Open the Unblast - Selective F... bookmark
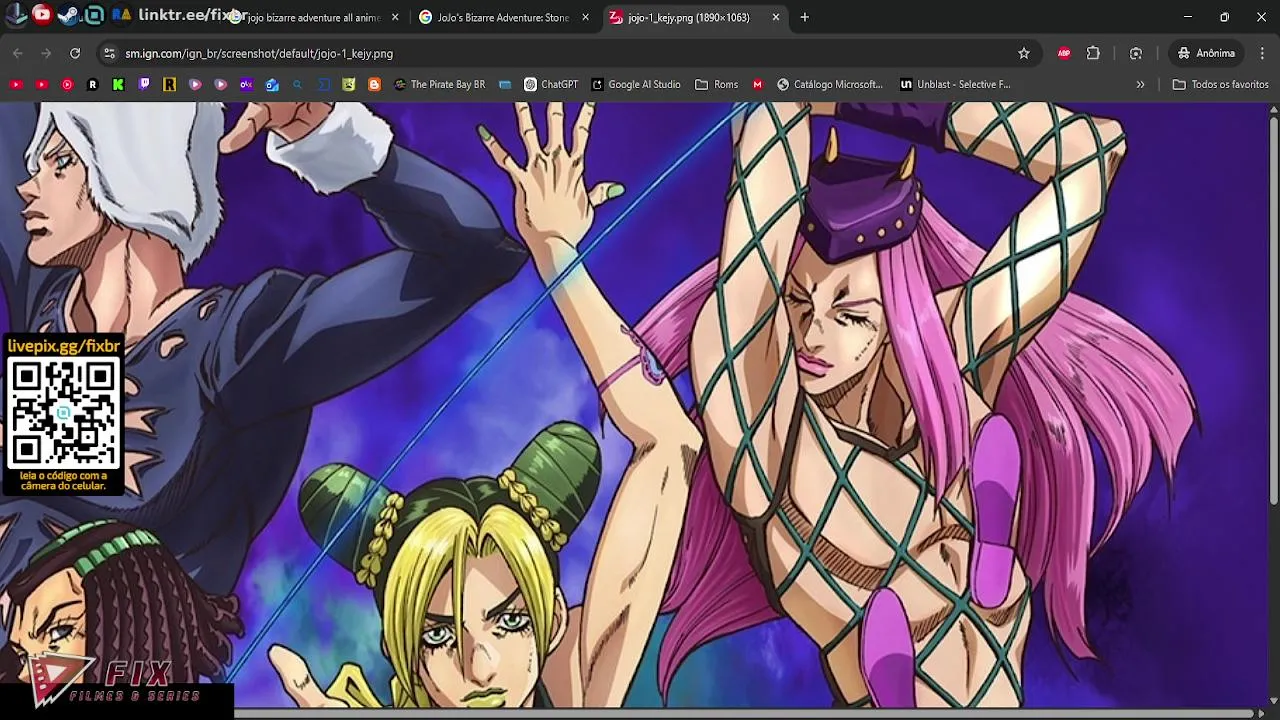This screenshot has width=1280, height=720. 955,85
